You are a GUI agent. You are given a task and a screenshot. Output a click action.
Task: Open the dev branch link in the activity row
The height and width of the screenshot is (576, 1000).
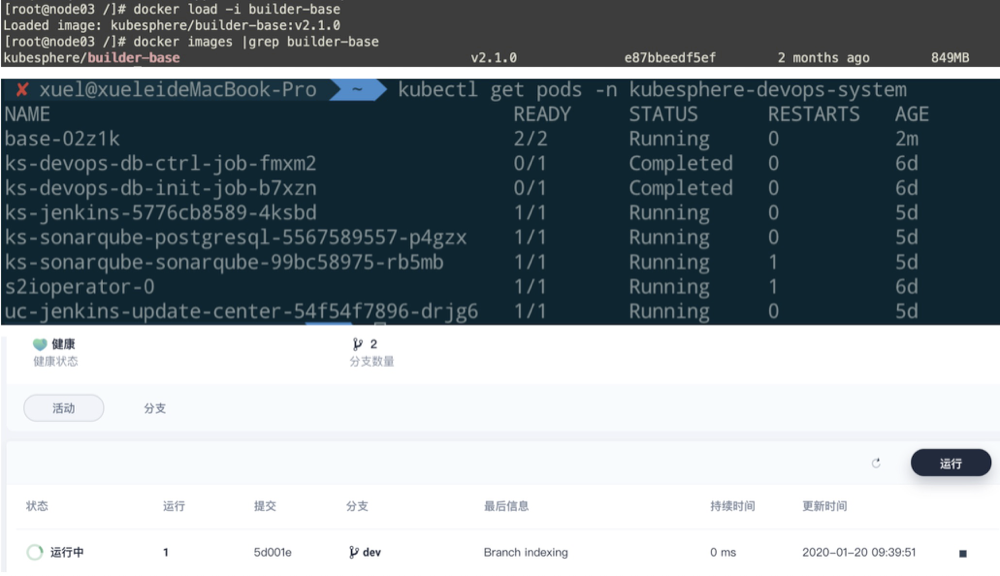coord(372,552)
